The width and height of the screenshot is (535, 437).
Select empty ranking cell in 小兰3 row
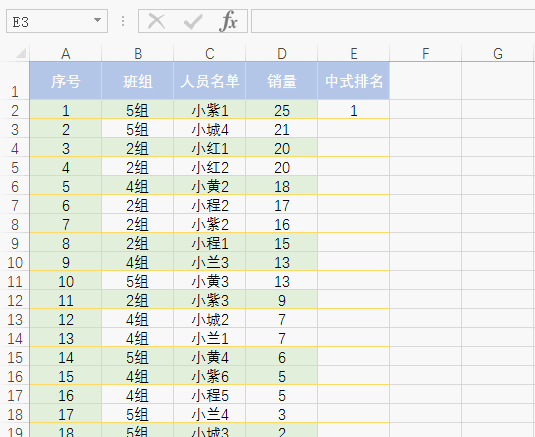pos(353,261)
